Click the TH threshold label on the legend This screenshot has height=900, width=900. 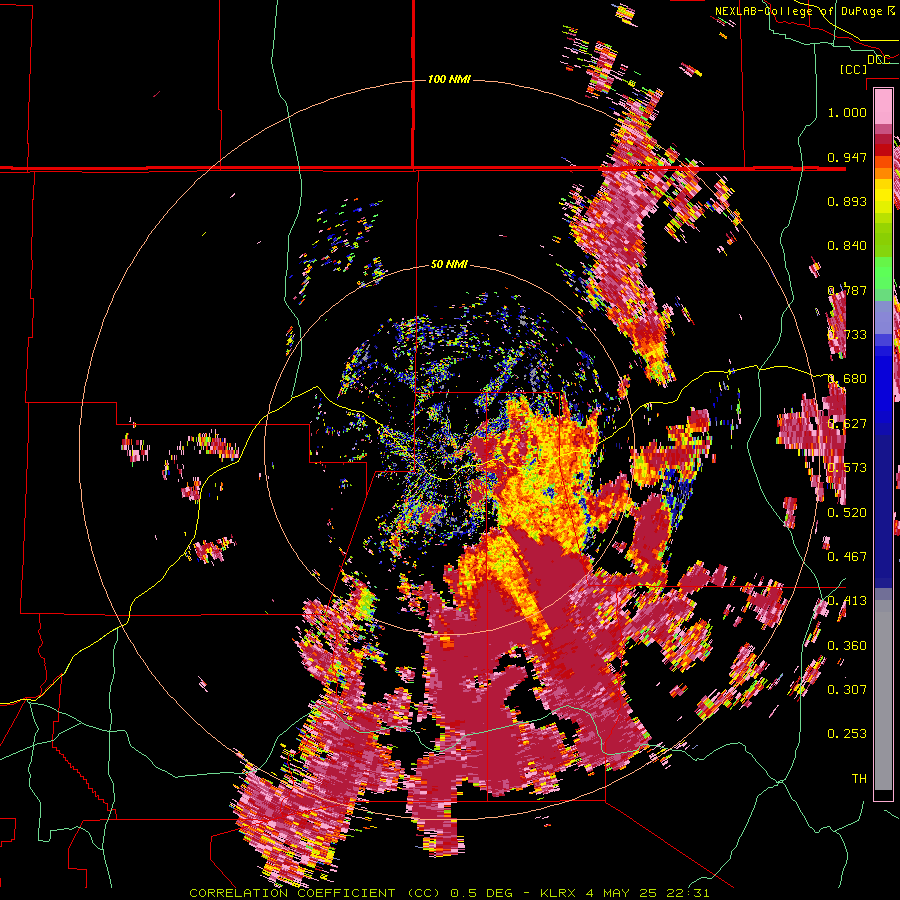point(859,779)
